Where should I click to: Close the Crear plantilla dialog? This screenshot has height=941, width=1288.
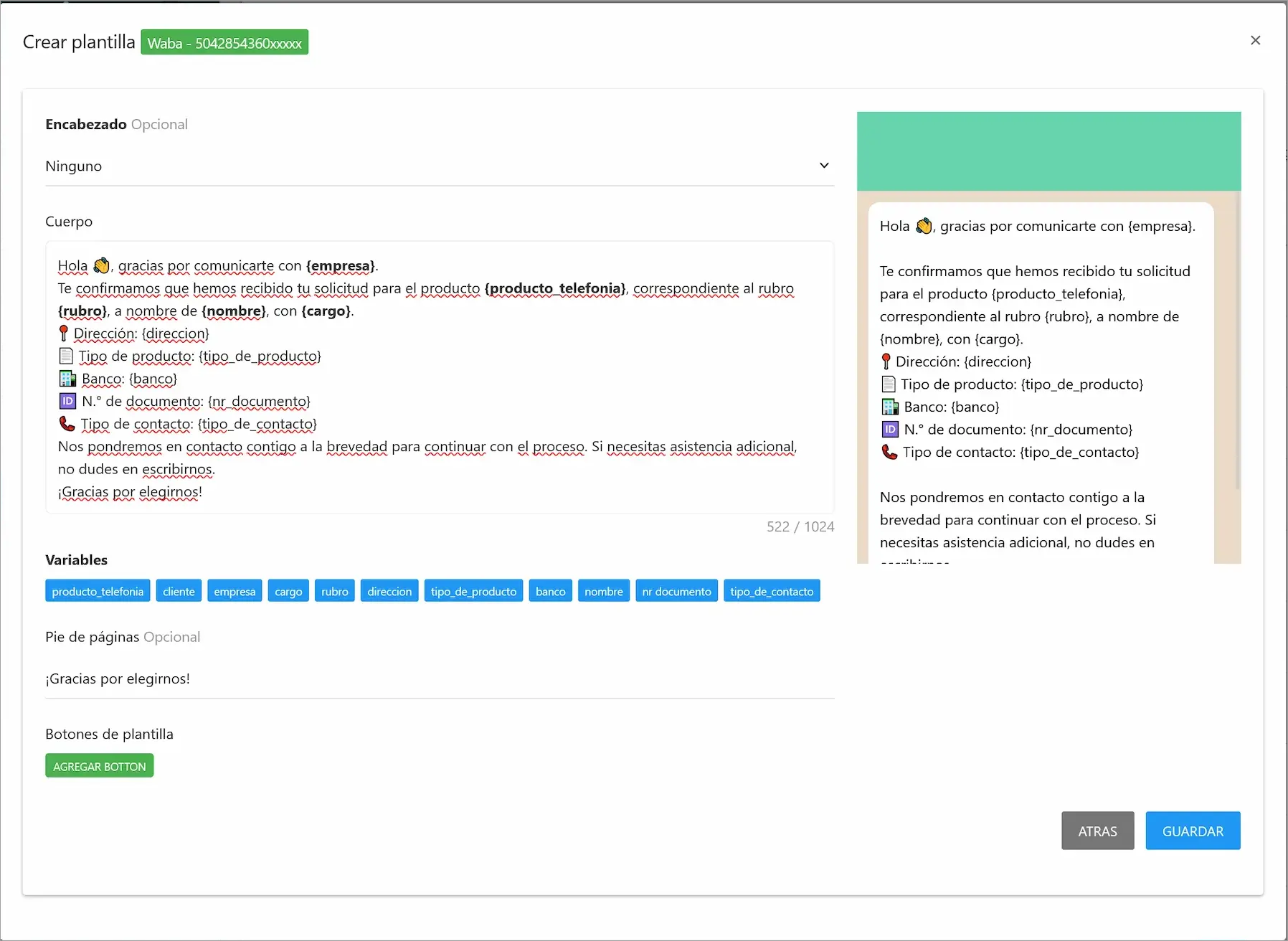point(1256,40)
